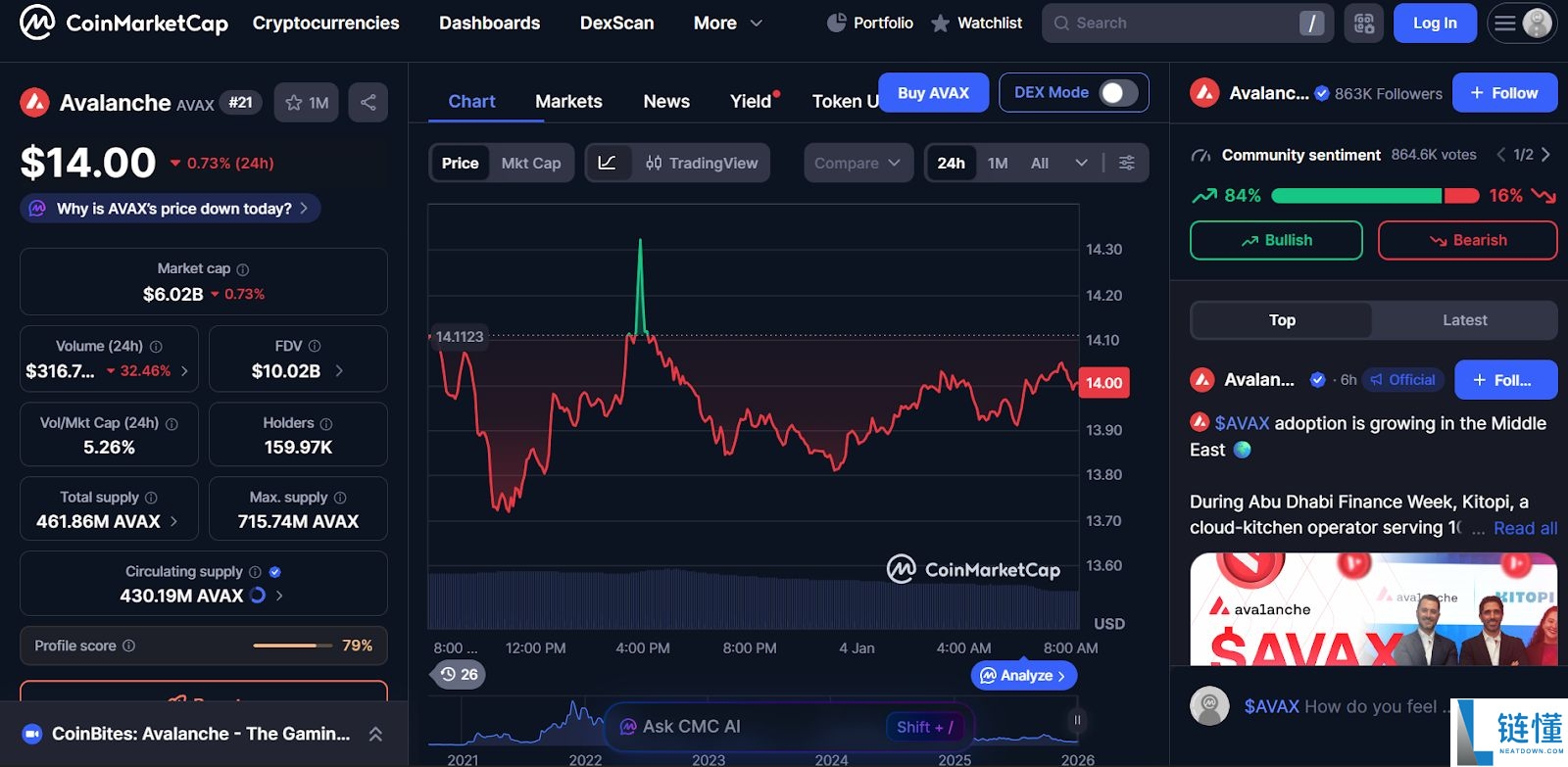Select the Mkt Cap chart view
The image size is (1568, 767).
531,164
